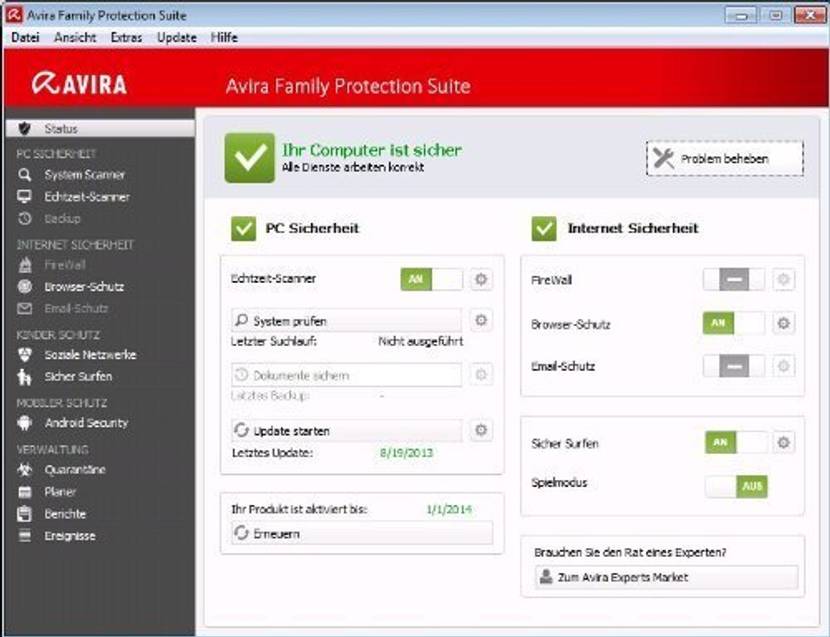Click the FireWall icon in sidebar
Image resolution: width=830 pixels, height=637 pixels.
24,265
